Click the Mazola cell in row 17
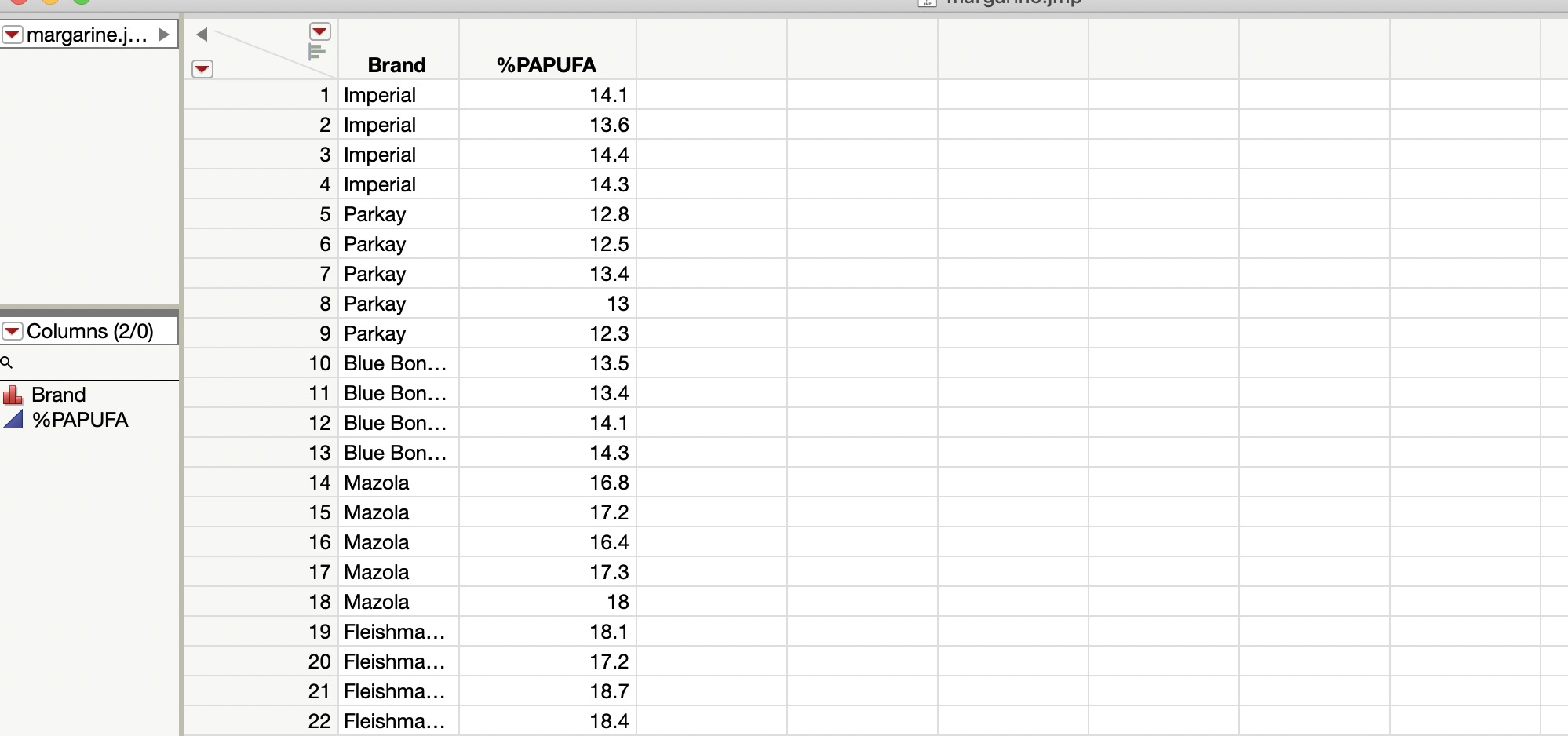Viewport: 1568px width, 736px height. (x=399, y=572)
